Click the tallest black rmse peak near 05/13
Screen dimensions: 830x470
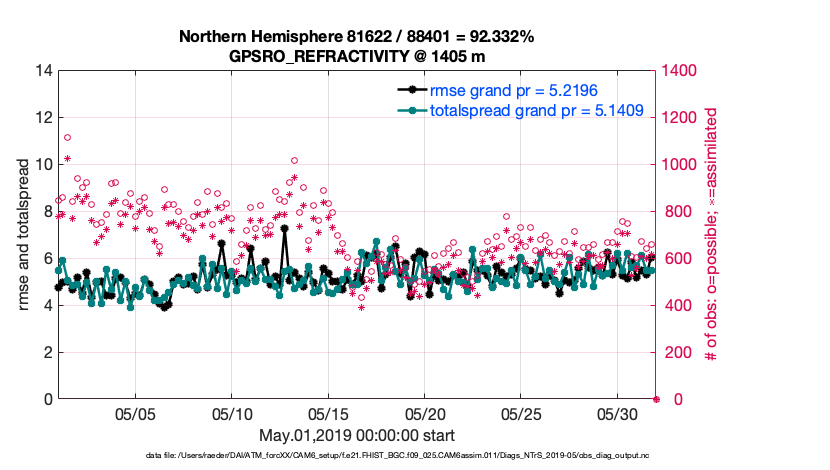tap(285, 228)
